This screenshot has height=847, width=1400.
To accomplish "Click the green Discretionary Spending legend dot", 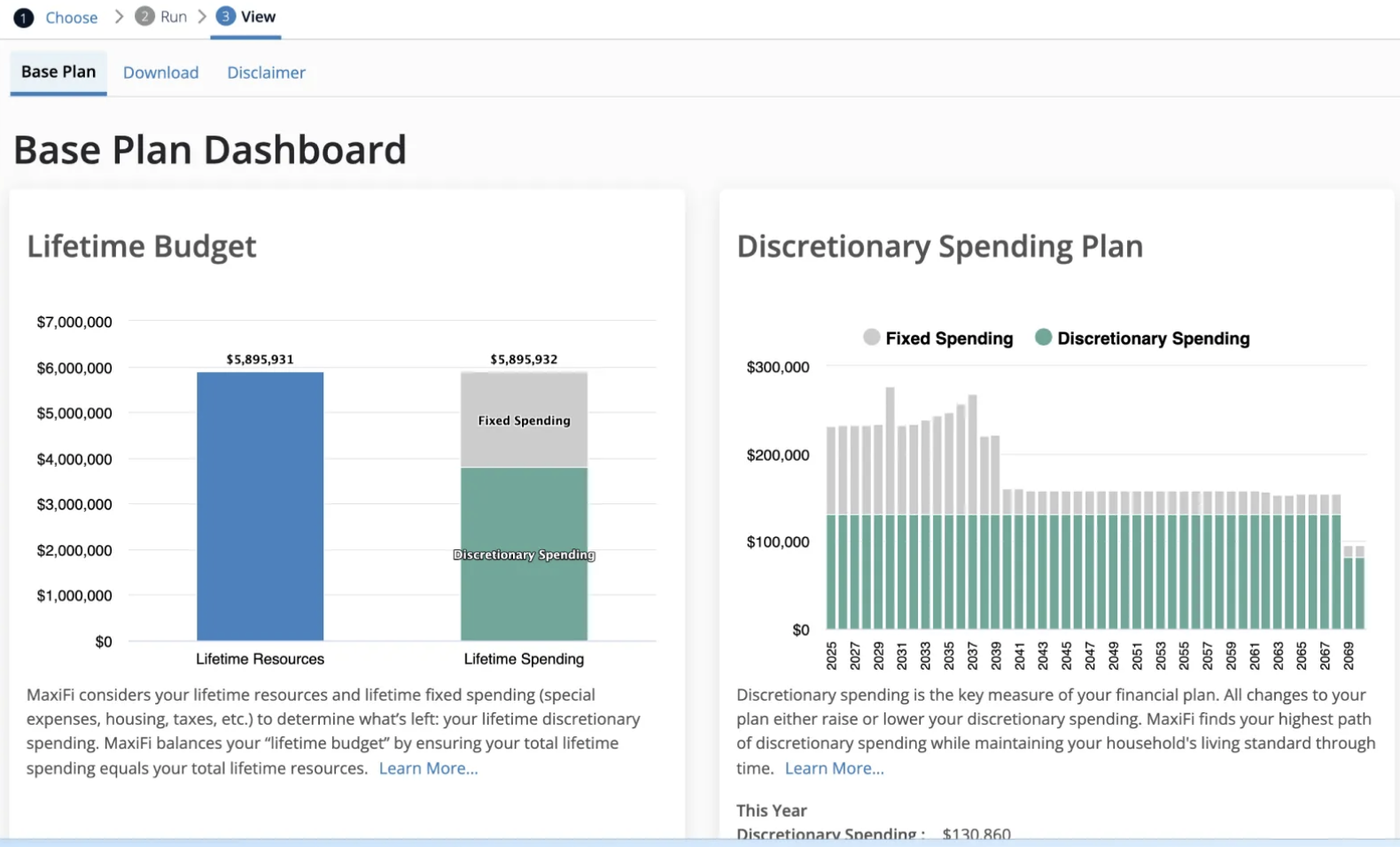I will pos(1043,338).
